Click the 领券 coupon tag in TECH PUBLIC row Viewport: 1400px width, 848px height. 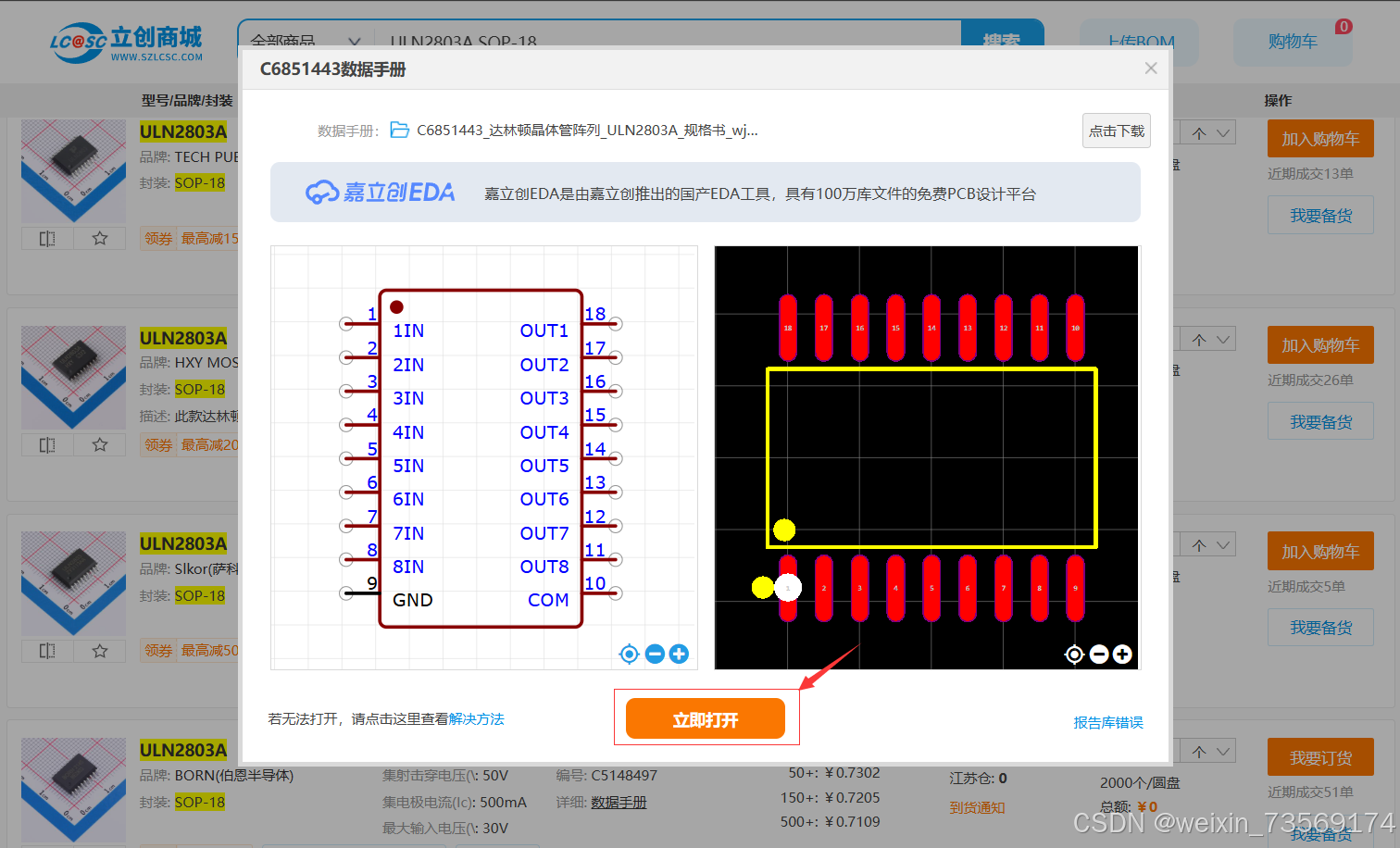(158, 239)
